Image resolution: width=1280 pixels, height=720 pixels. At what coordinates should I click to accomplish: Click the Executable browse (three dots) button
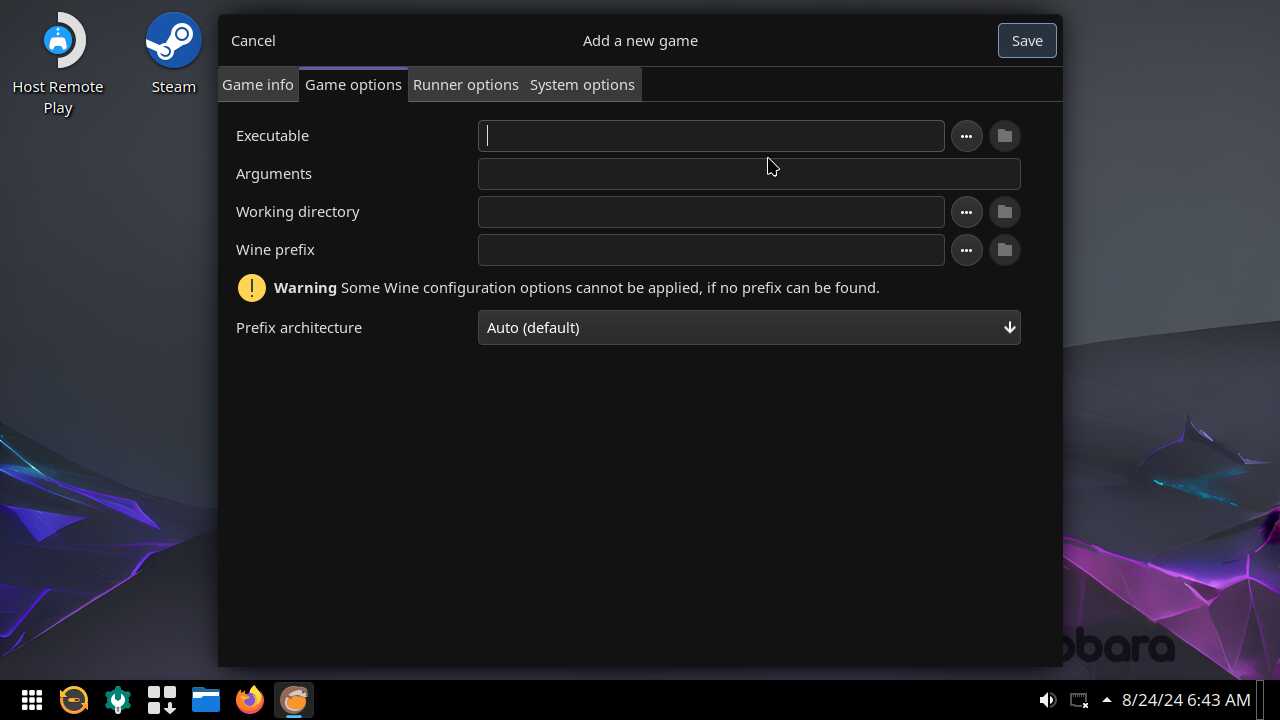coord(966,136)
